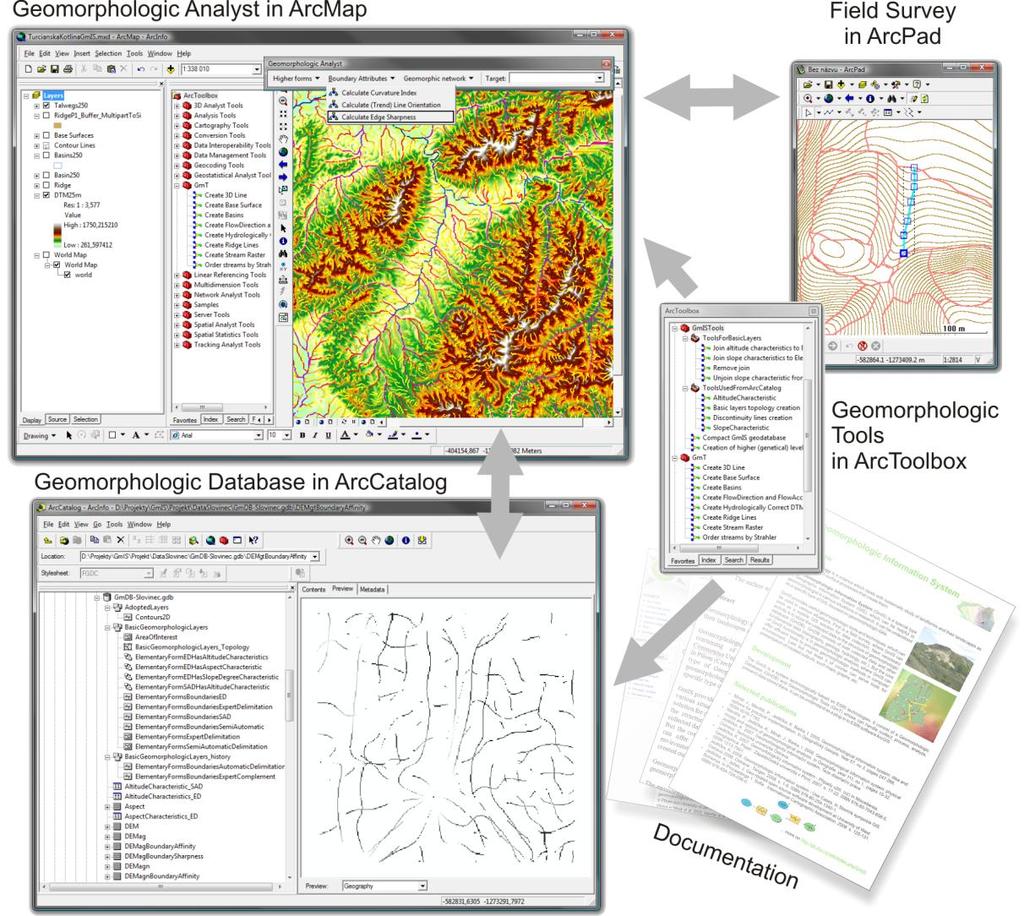Select the Select Elements arrow in ArcMap
Image resolution: width=1024 pixels, height=916 pixels.
[283, 229]
